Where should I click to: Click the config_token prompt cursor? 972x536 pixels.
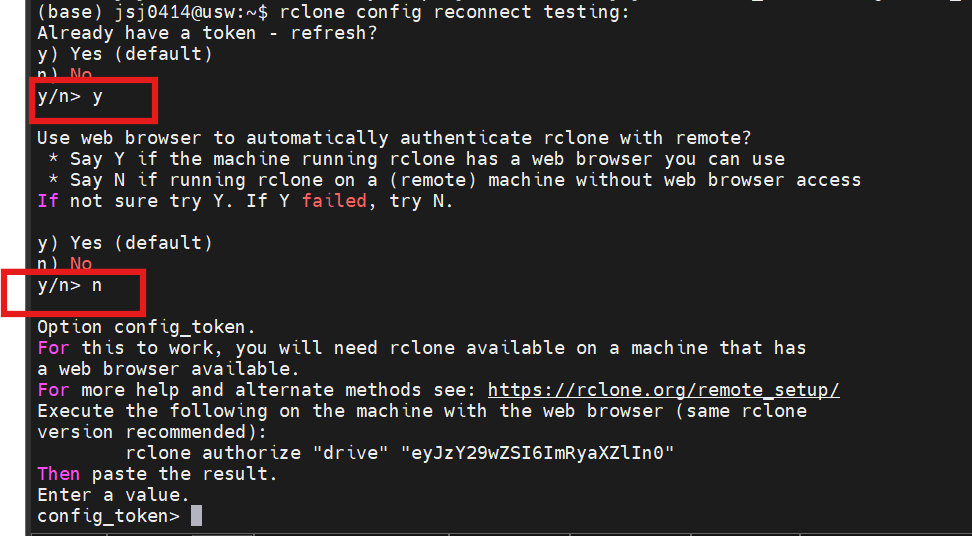196,516
